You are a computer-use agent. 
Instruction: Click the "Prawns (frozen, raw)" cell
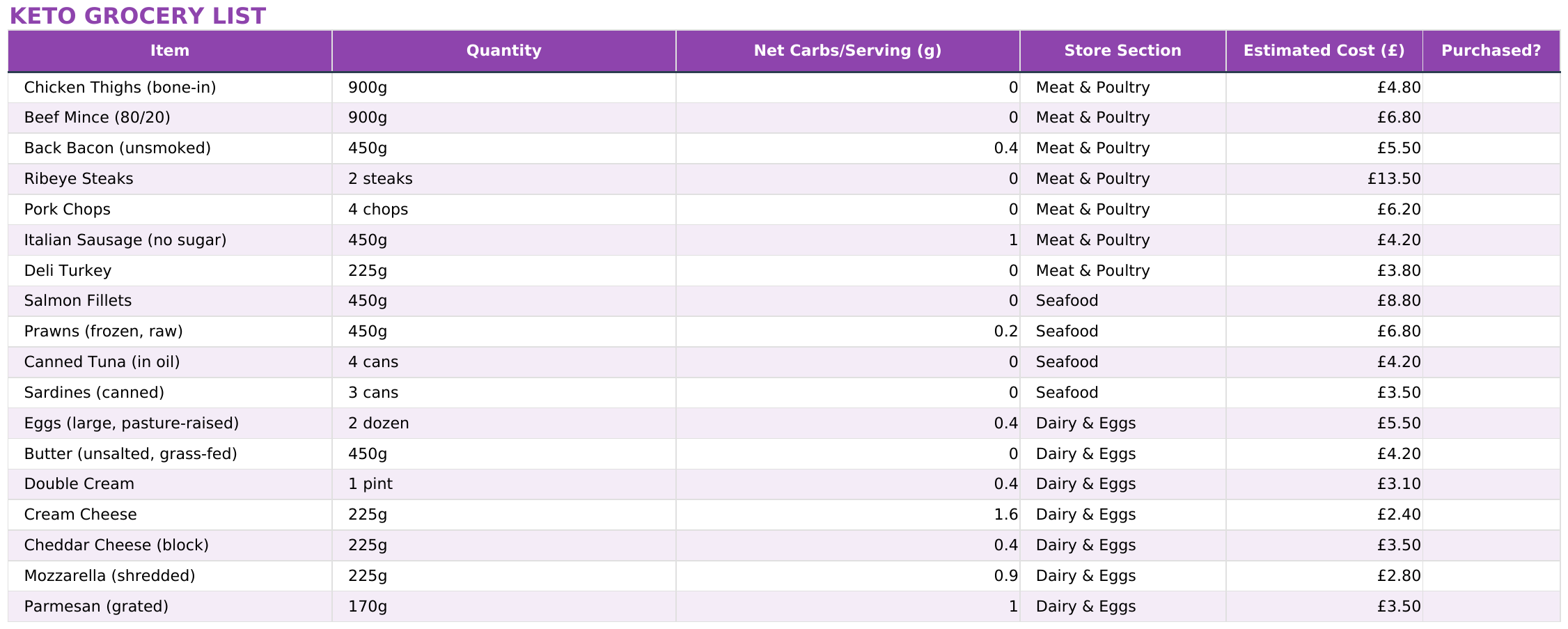coord(170,332)
